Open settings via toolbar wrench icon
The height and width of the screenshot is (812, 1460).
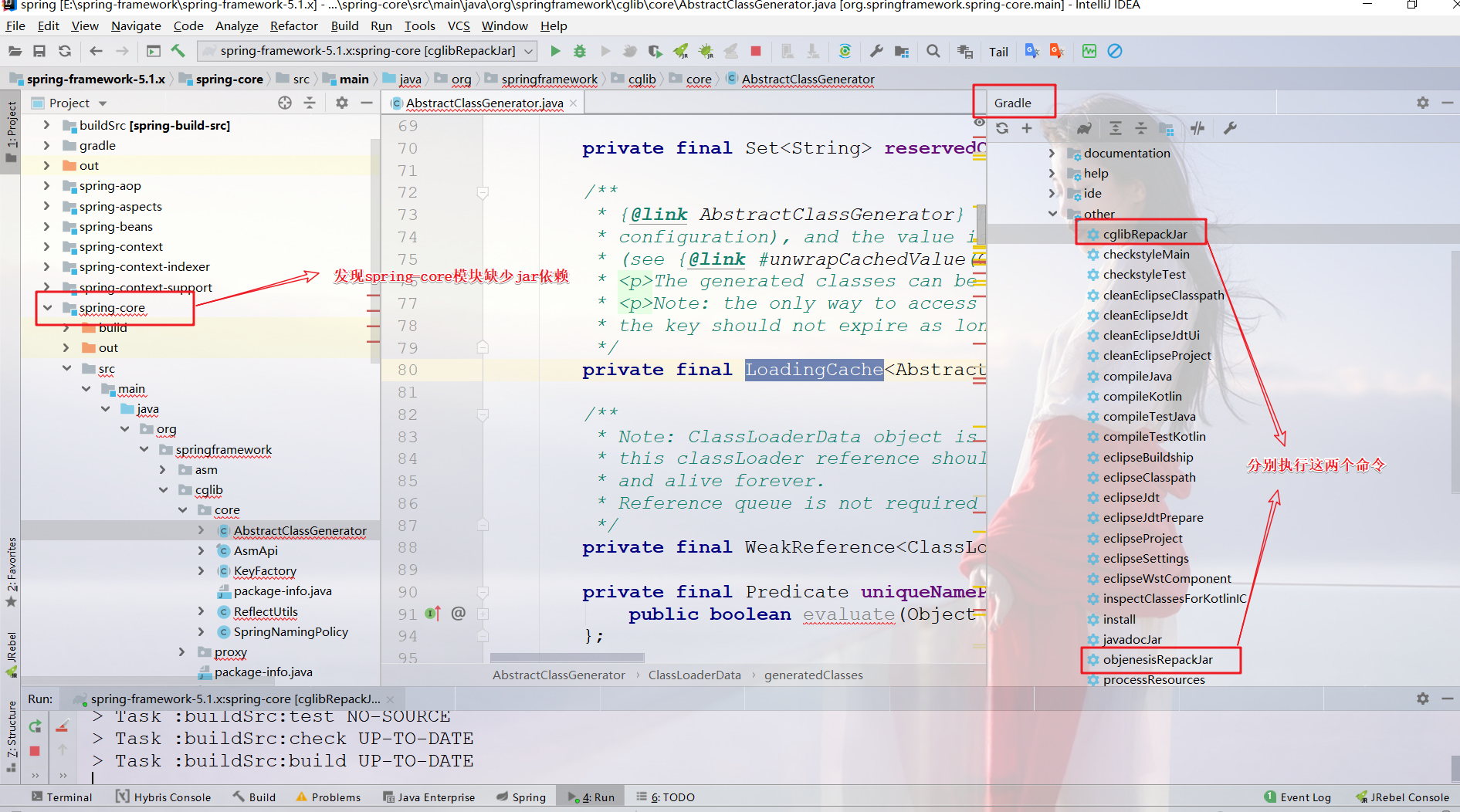[876, 51]
